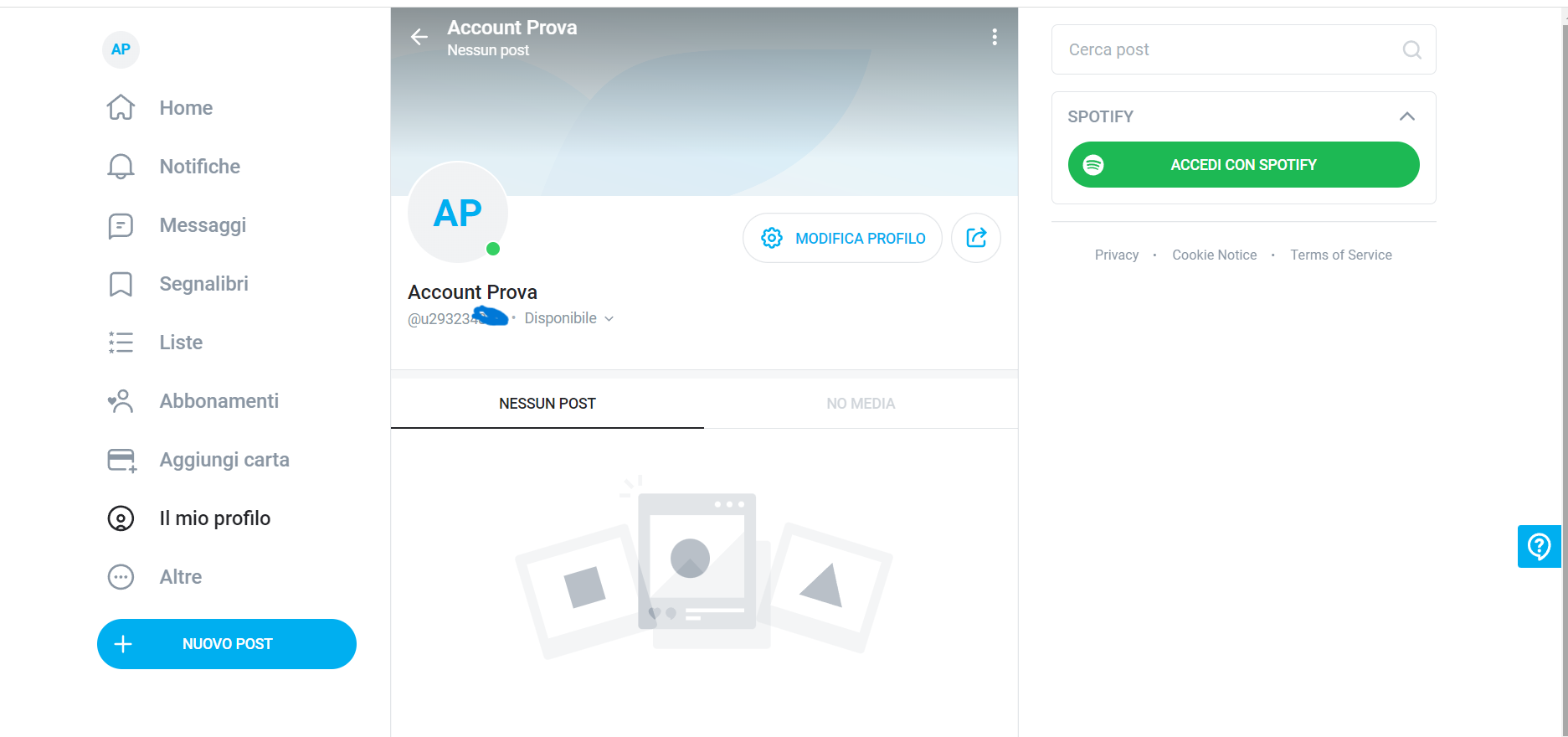Select the NESSUN POST tab
The width and height of the screenshot is (1568, 737).
548,404
